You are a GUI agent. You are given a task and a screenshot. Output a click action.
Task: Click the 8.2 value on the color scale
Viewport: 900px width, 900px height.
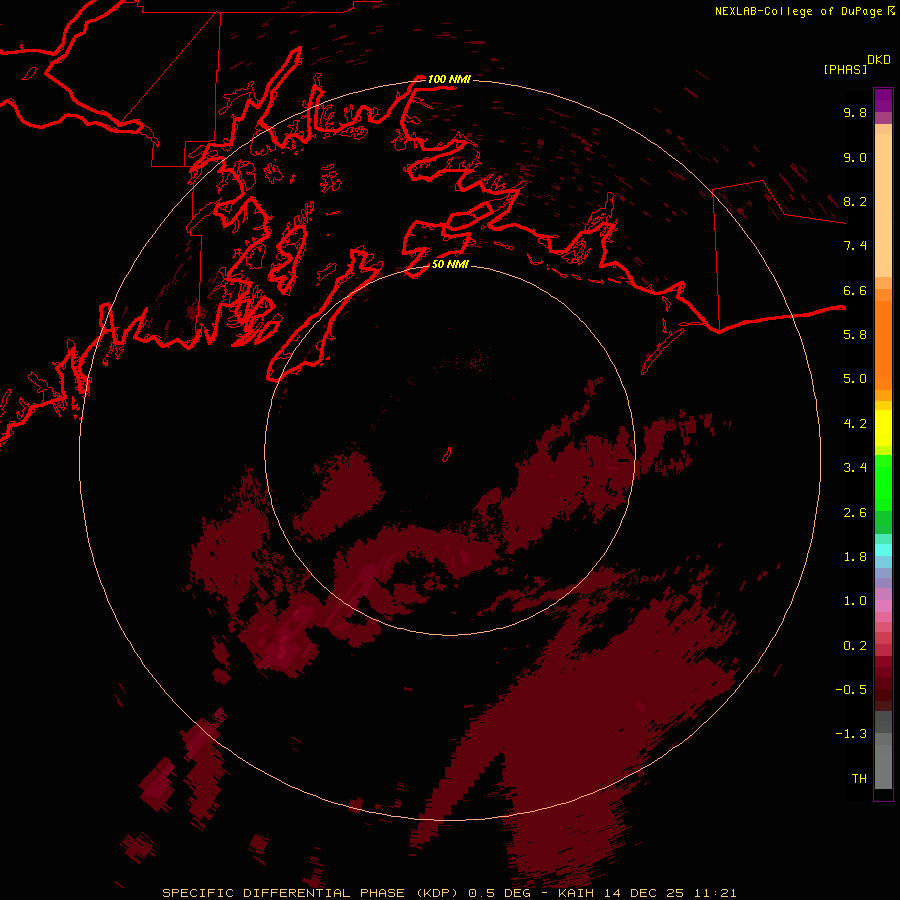855,201
